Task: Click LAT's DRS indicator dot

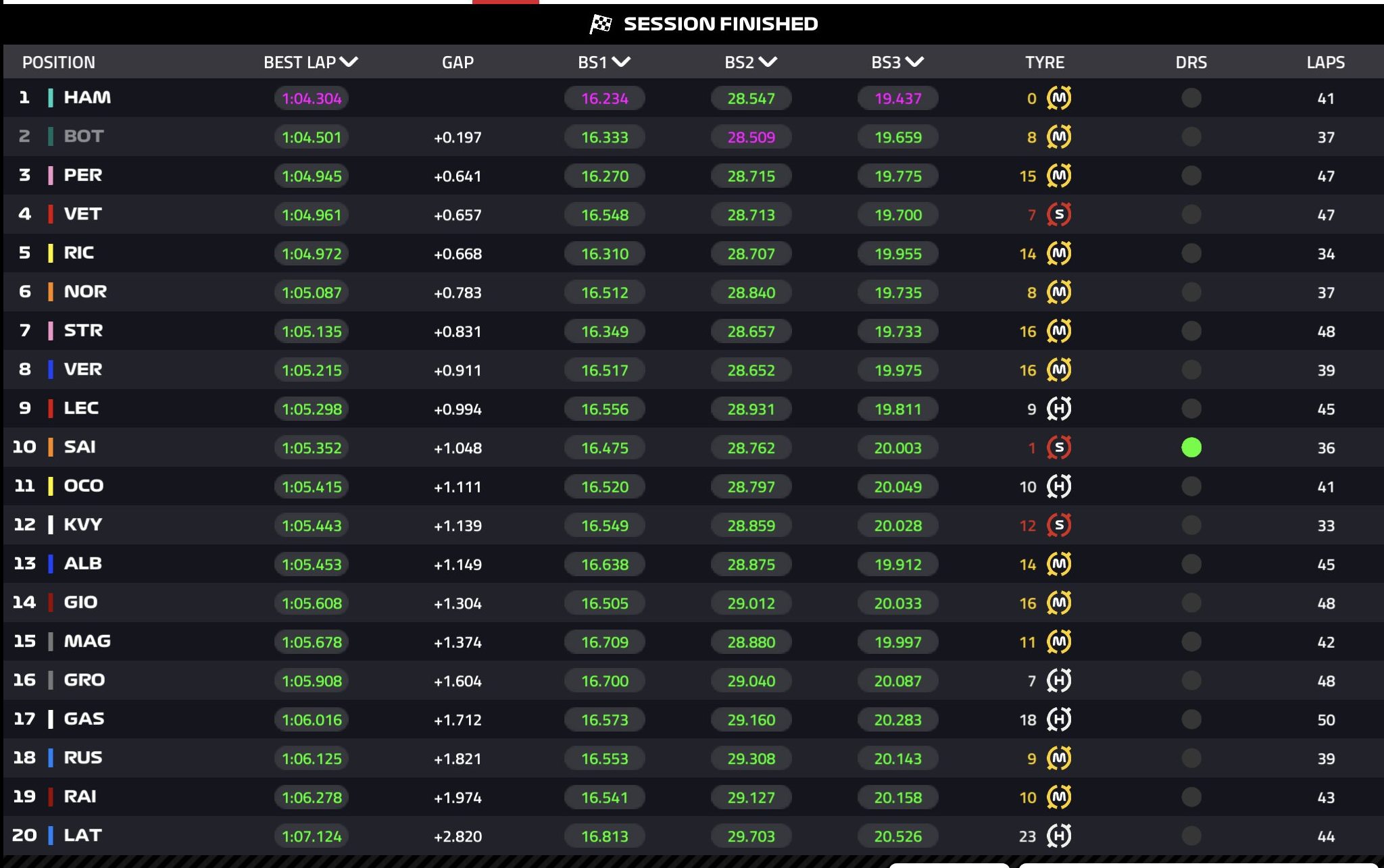Action: (x=1191, y=836)
